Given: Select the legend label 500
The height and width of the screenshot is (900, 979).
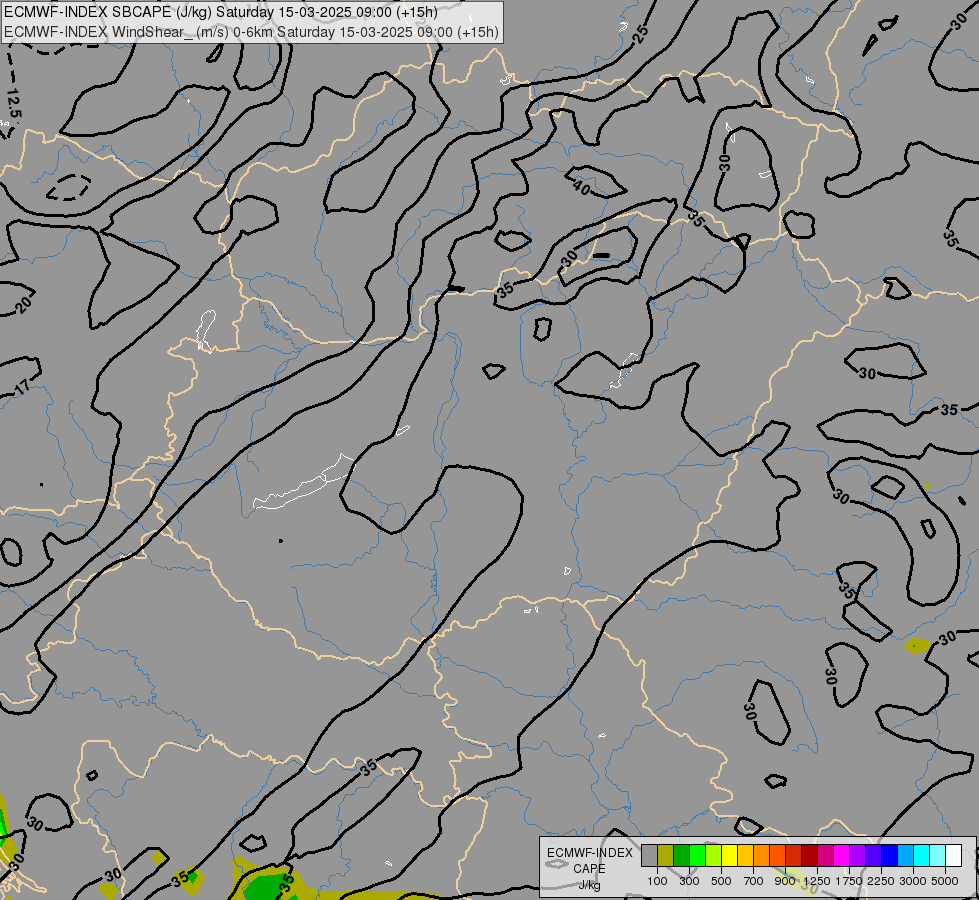Looking at the screenshot, I should pyautogui.click(x=721, y=881).
